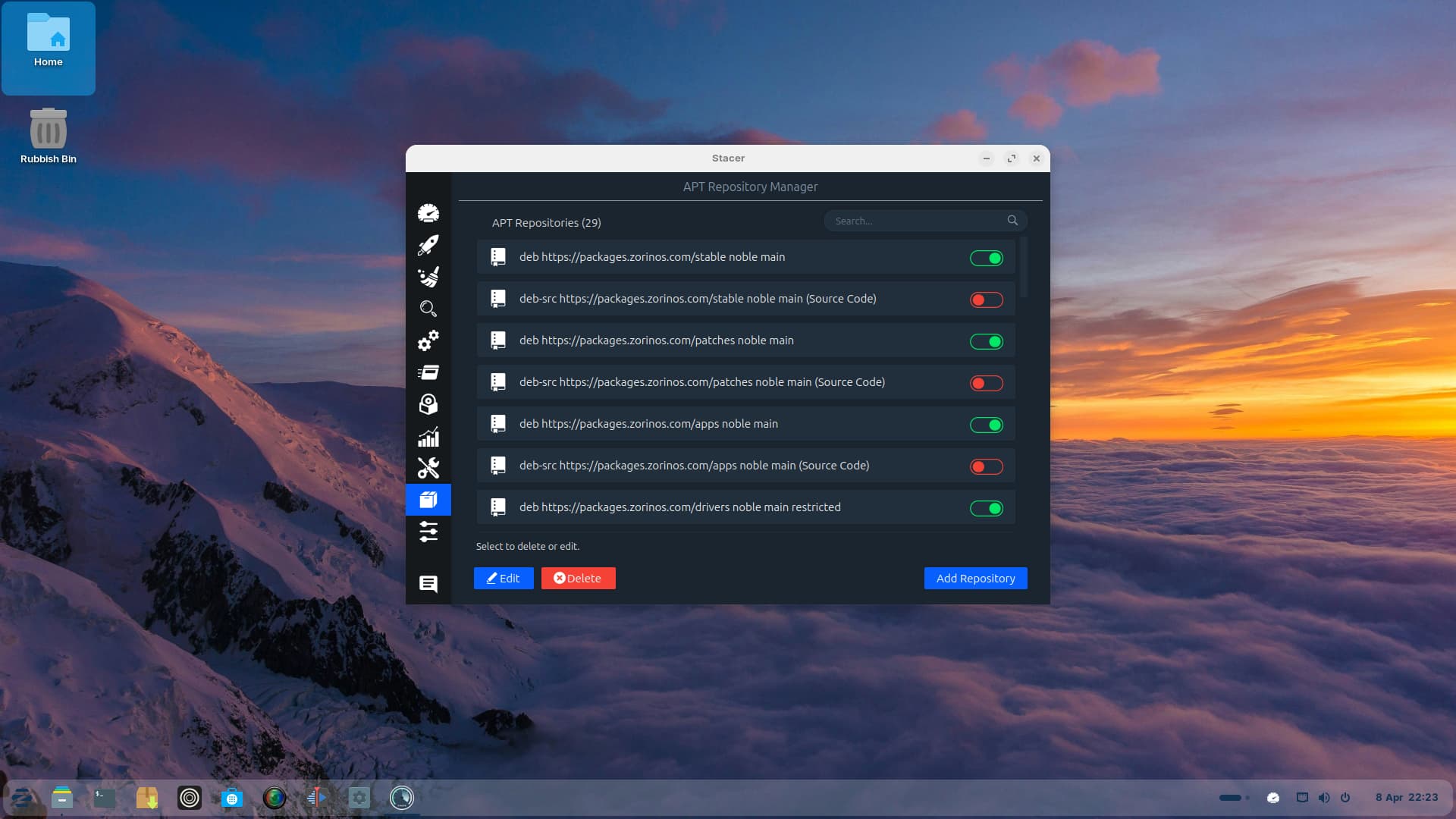Open the Search magnifier sidebar icon
Viewport: 1456px width, 819px height.
click(x=428, y=309)
